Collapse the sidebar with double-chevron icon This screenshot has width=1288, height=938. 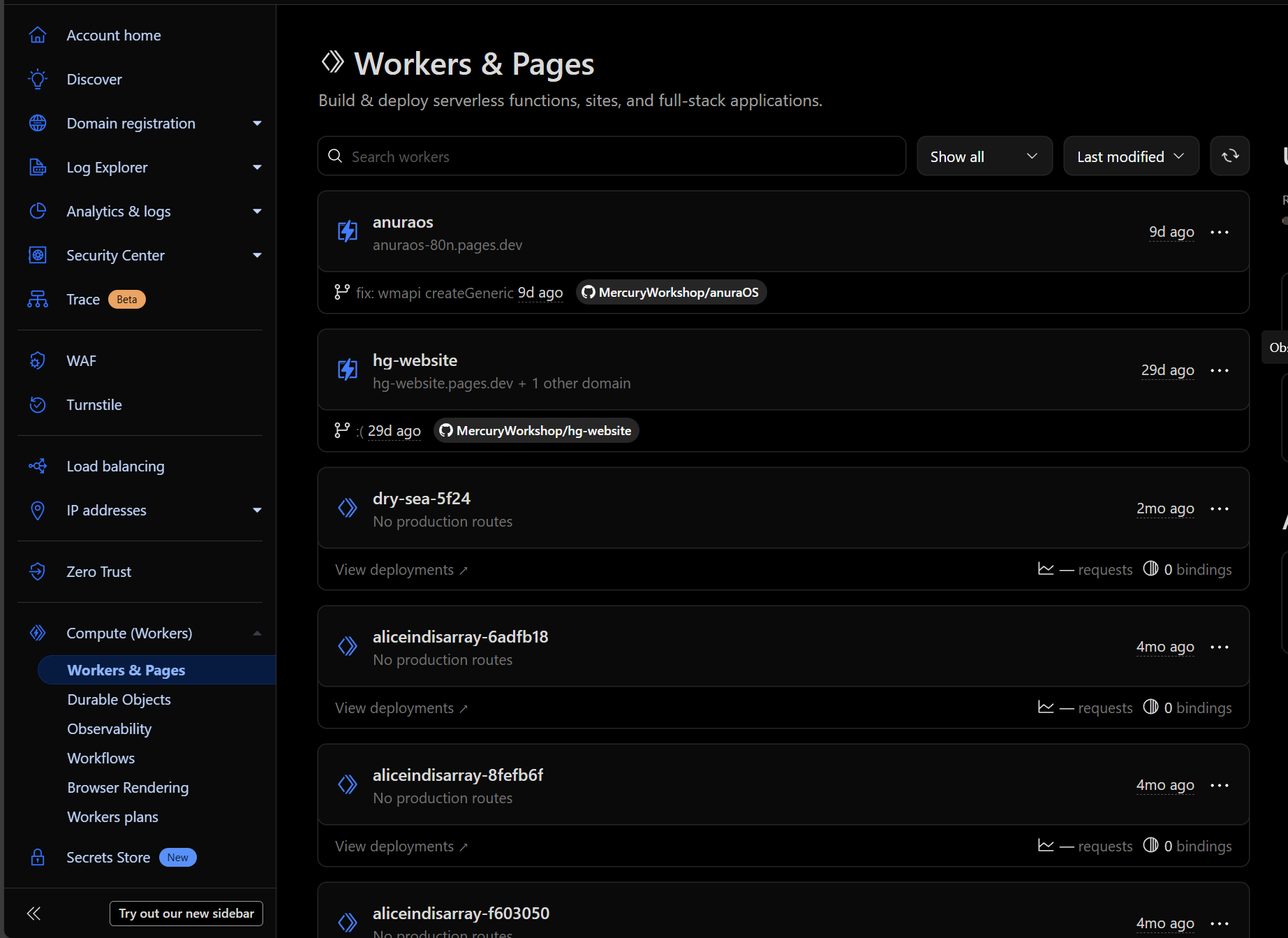pyautogui.click(x=34, y=914)
